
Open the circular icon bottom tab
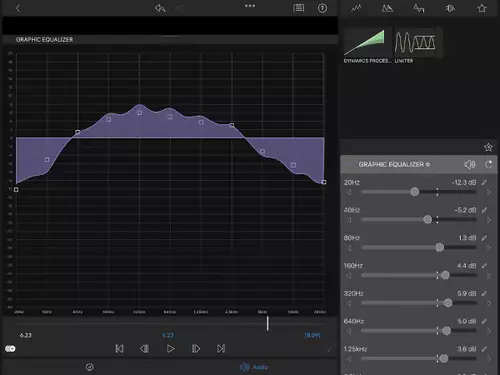[90, 367]
